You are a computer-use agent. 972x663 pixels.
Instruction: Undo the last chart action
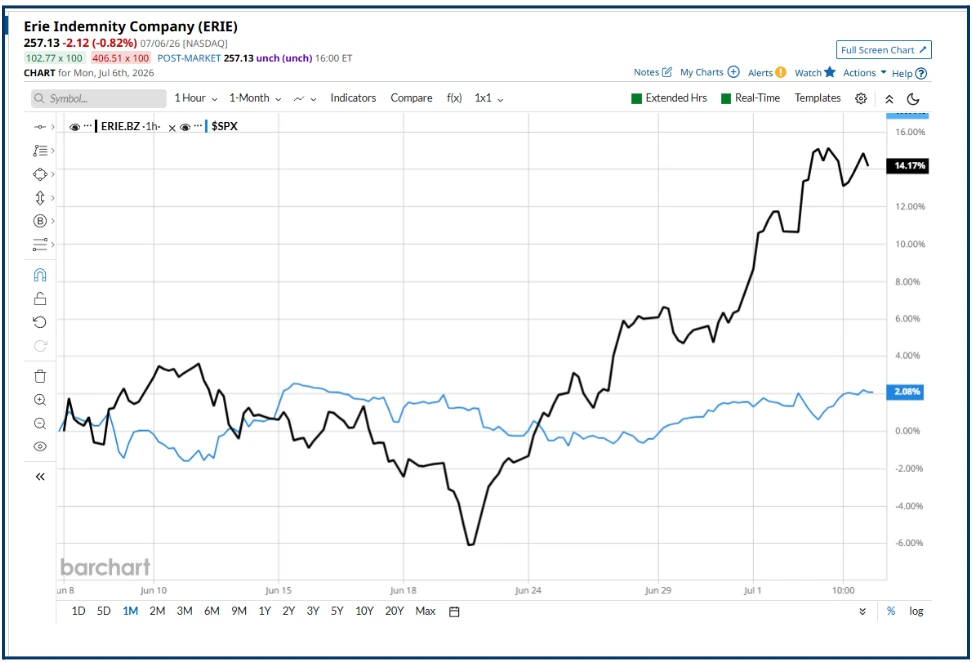coord(40,322)
